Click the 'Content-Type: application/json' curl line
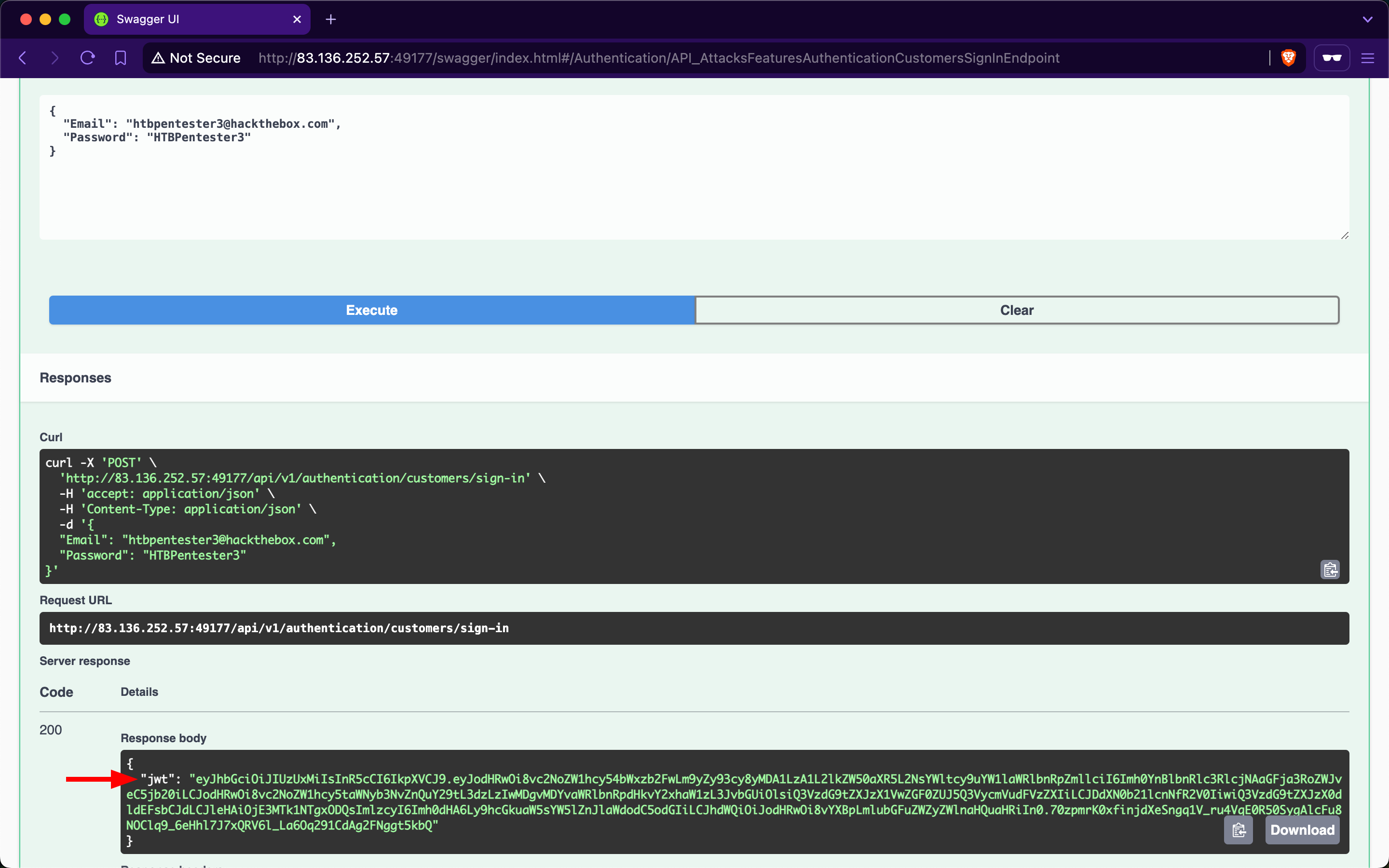 [188, 509]
